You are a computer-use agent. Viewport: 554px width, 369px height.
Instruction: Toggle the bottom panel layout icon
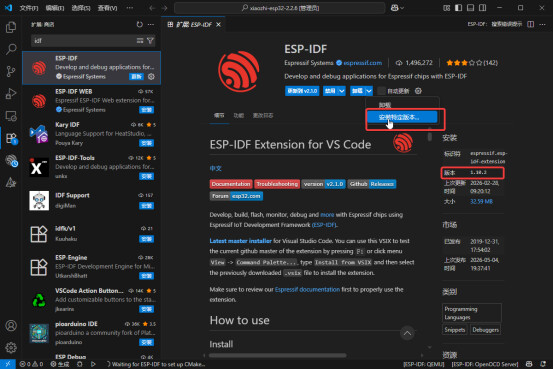470,8
